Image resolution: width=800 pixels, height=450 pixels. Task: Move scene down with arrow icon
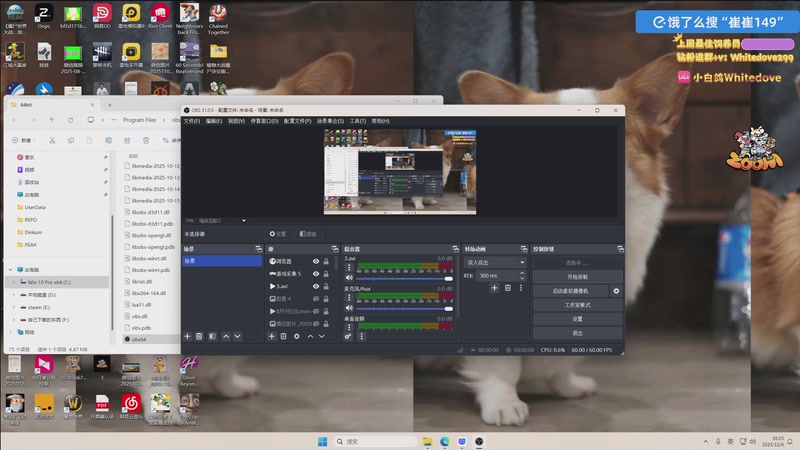point(237,337)
